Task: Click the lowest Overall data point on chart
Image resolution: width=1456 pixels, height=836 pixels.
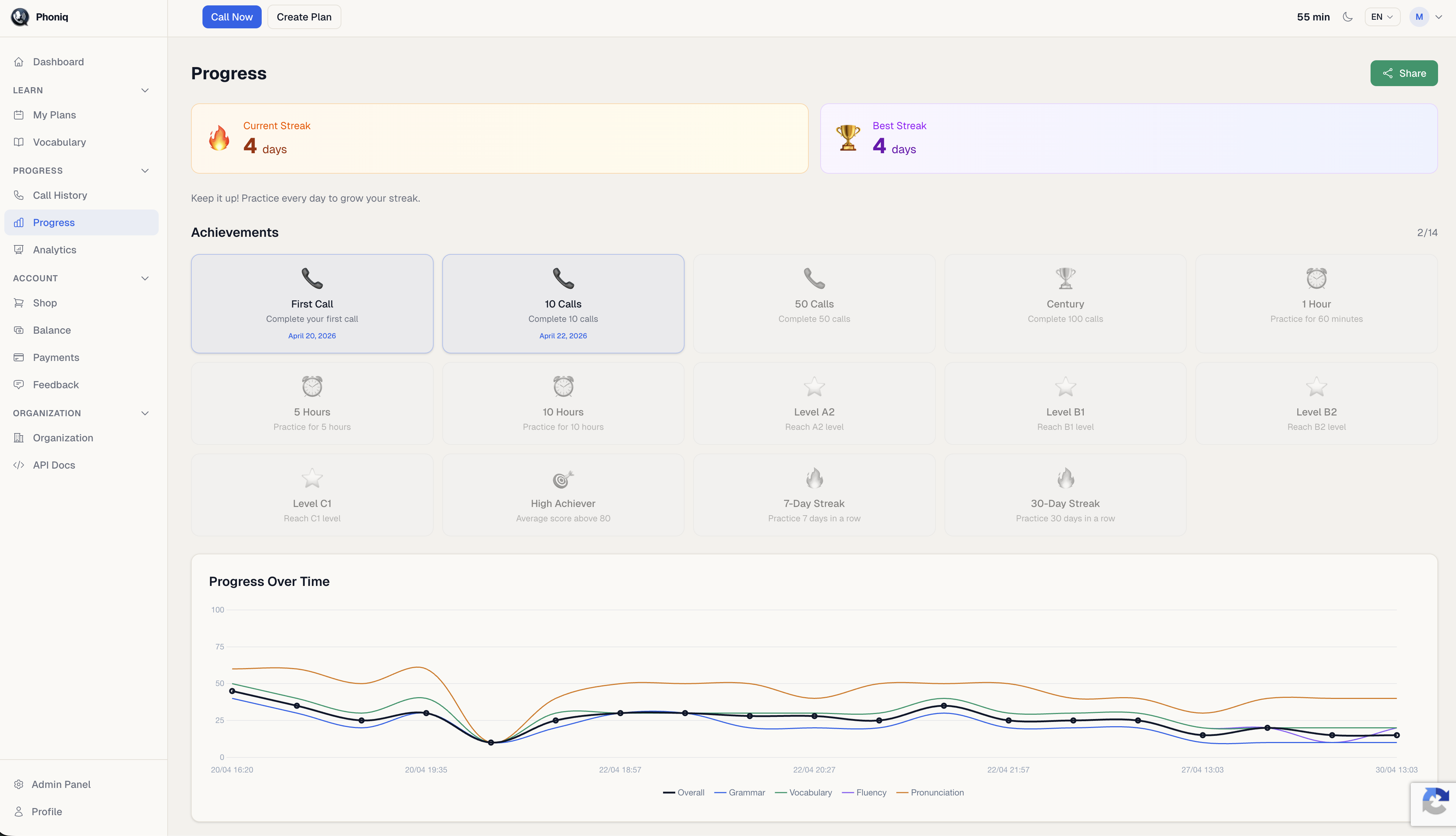Action: pyautogui.click(x=490, y=742)
